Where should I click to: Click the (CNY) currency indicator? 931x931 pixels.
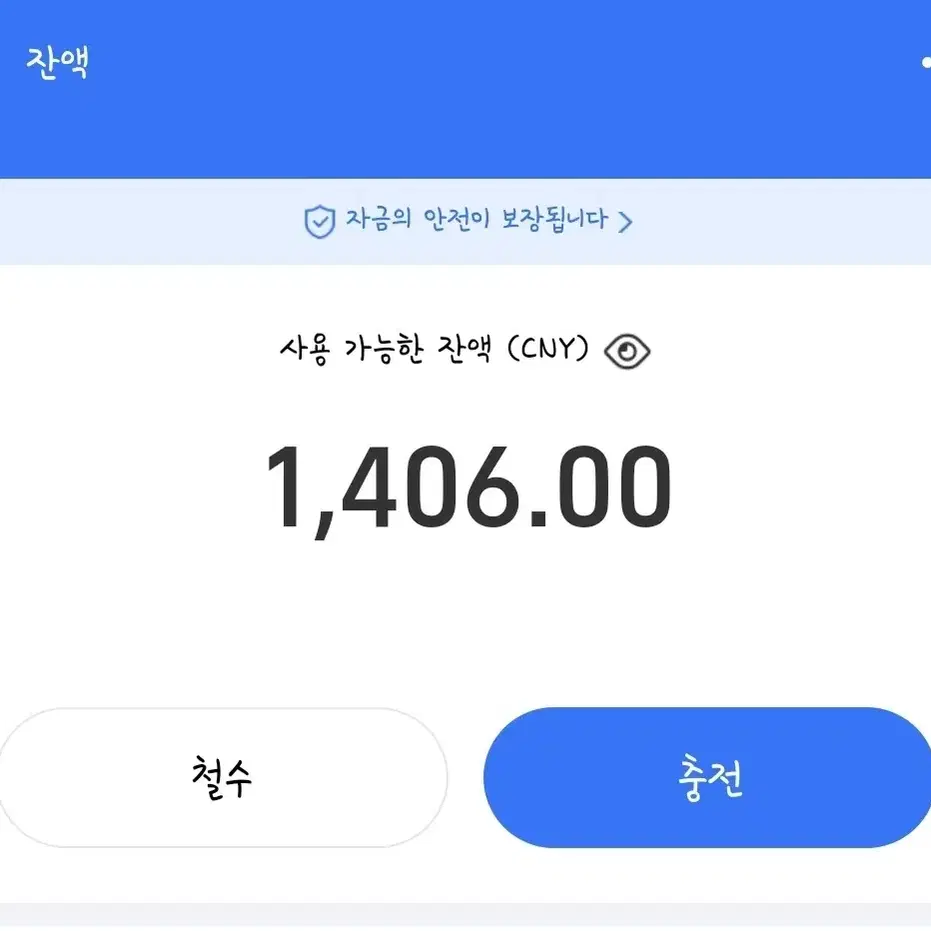(x=548, y=349)
